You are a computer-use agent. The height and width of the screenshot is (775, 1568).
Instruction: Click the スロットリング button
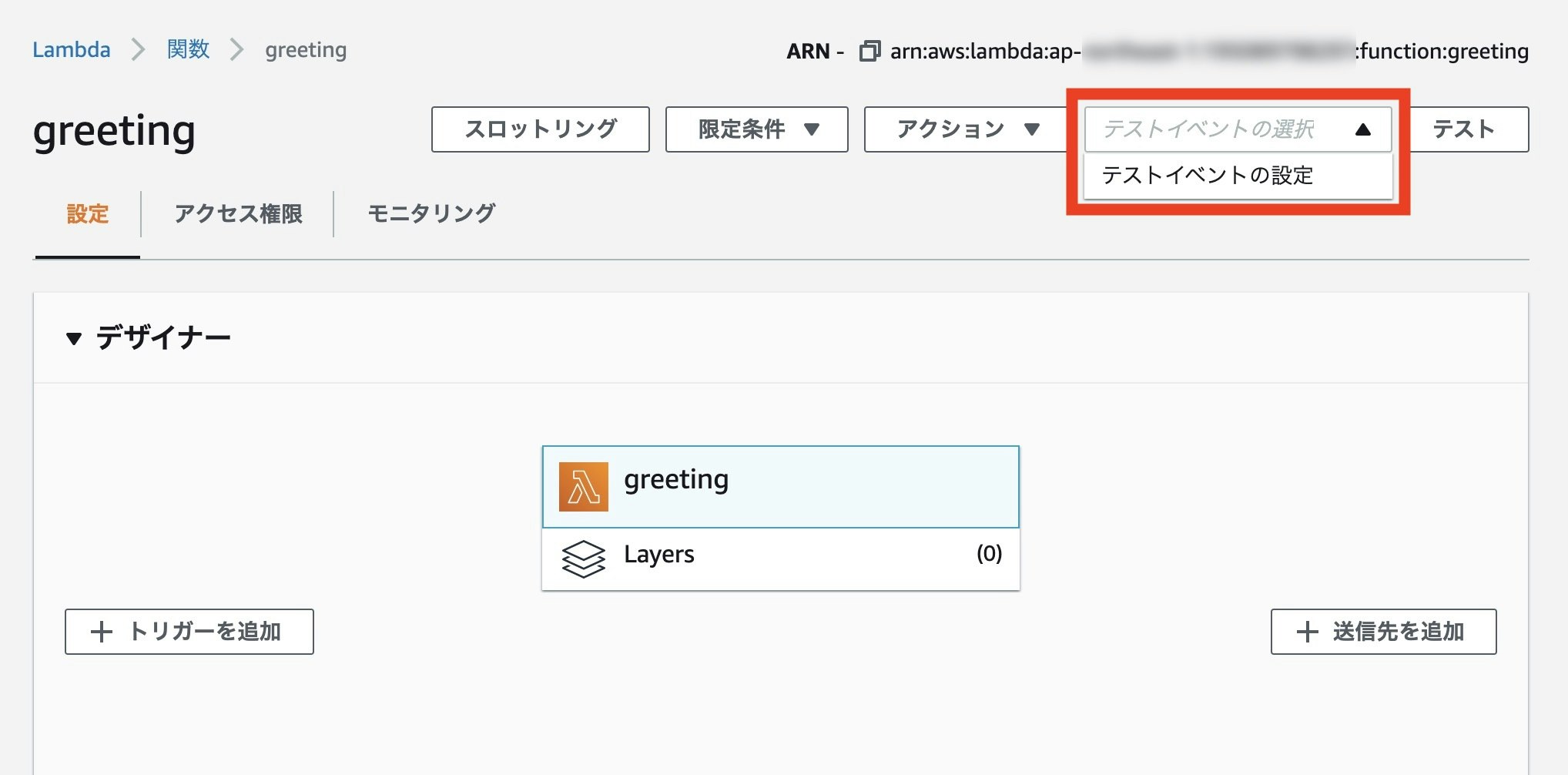541,129
